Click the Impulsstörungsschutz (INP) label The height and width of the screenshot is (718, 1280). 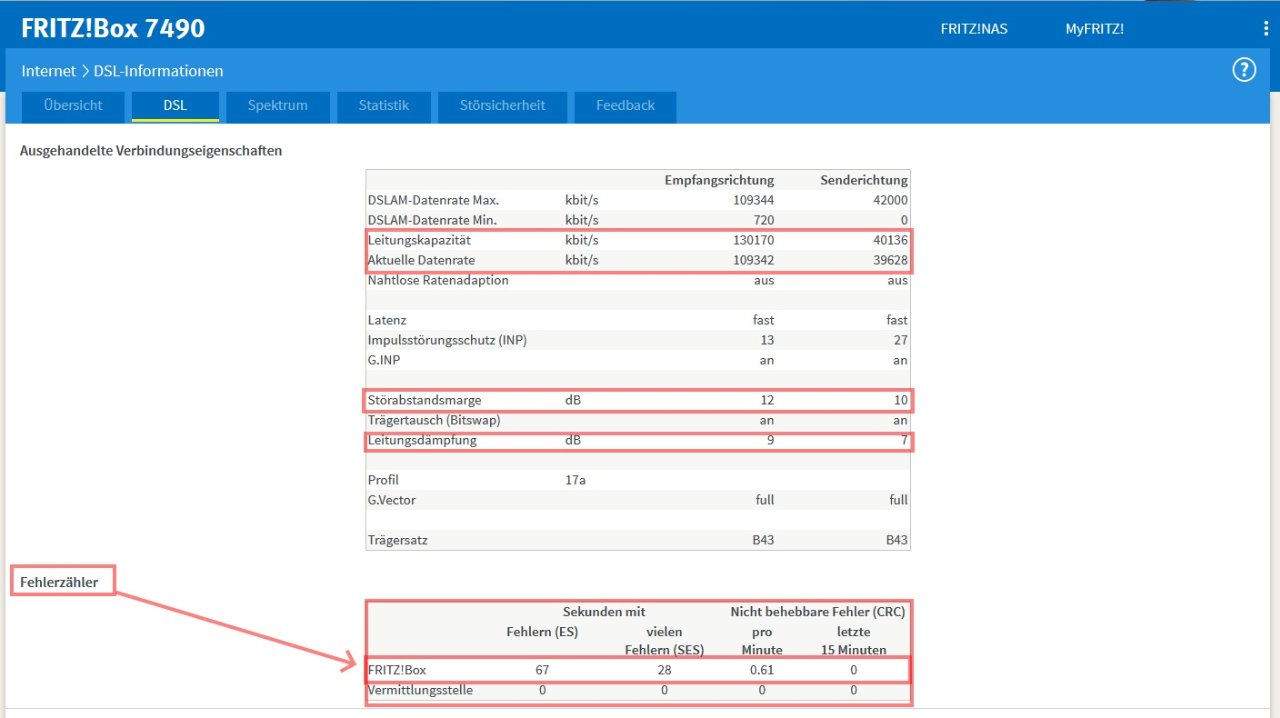[447, 340]
